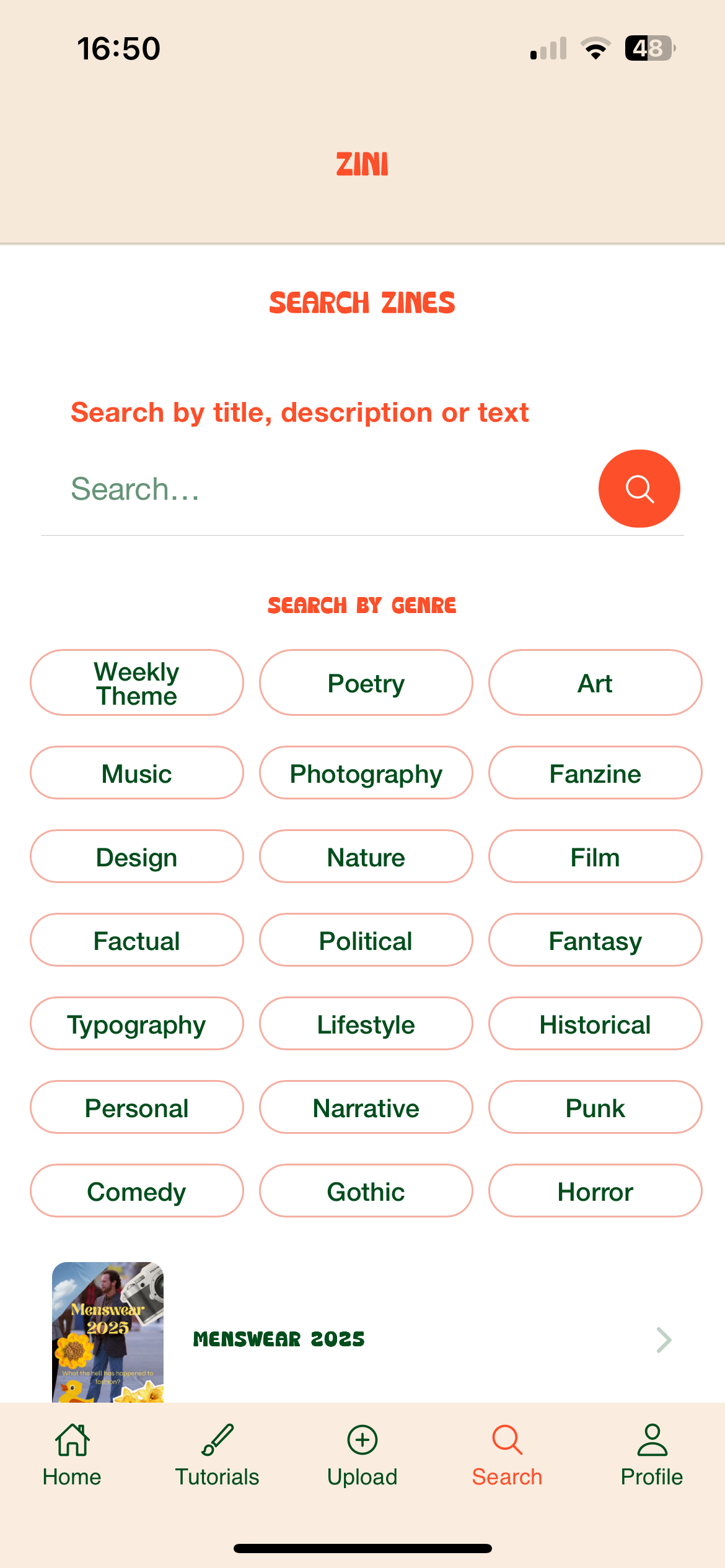Viewport: 725px width, 1568px height.
Task: Tap the Menswear 2025 title link
Action: tap(279, 1339)
